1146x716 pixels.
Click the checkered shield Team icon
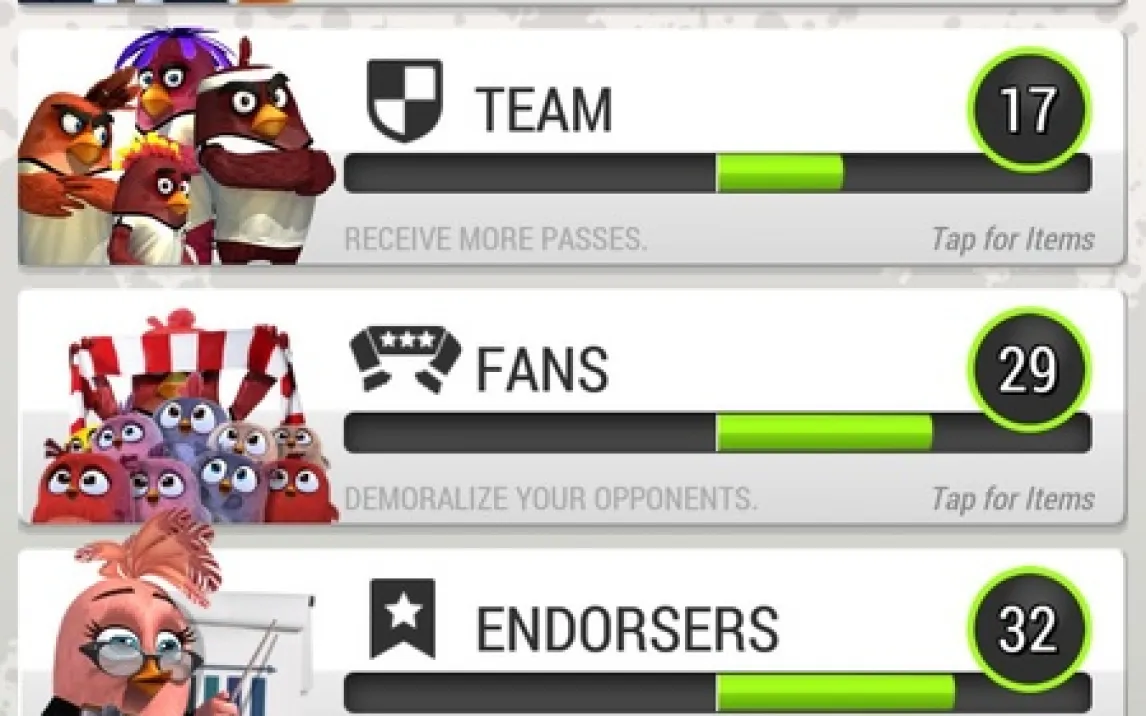(405, 100)
